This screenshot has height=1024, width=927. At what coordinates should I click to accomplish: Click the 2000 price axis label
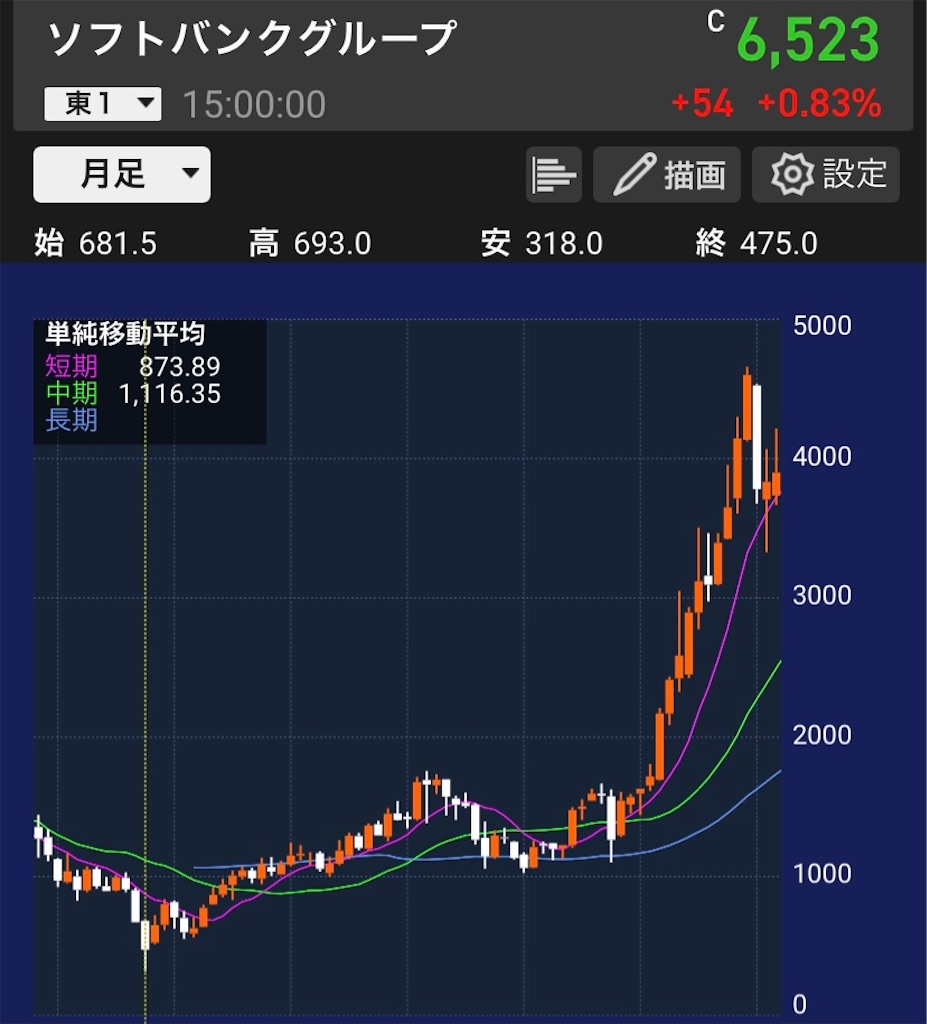coord(822,735)
